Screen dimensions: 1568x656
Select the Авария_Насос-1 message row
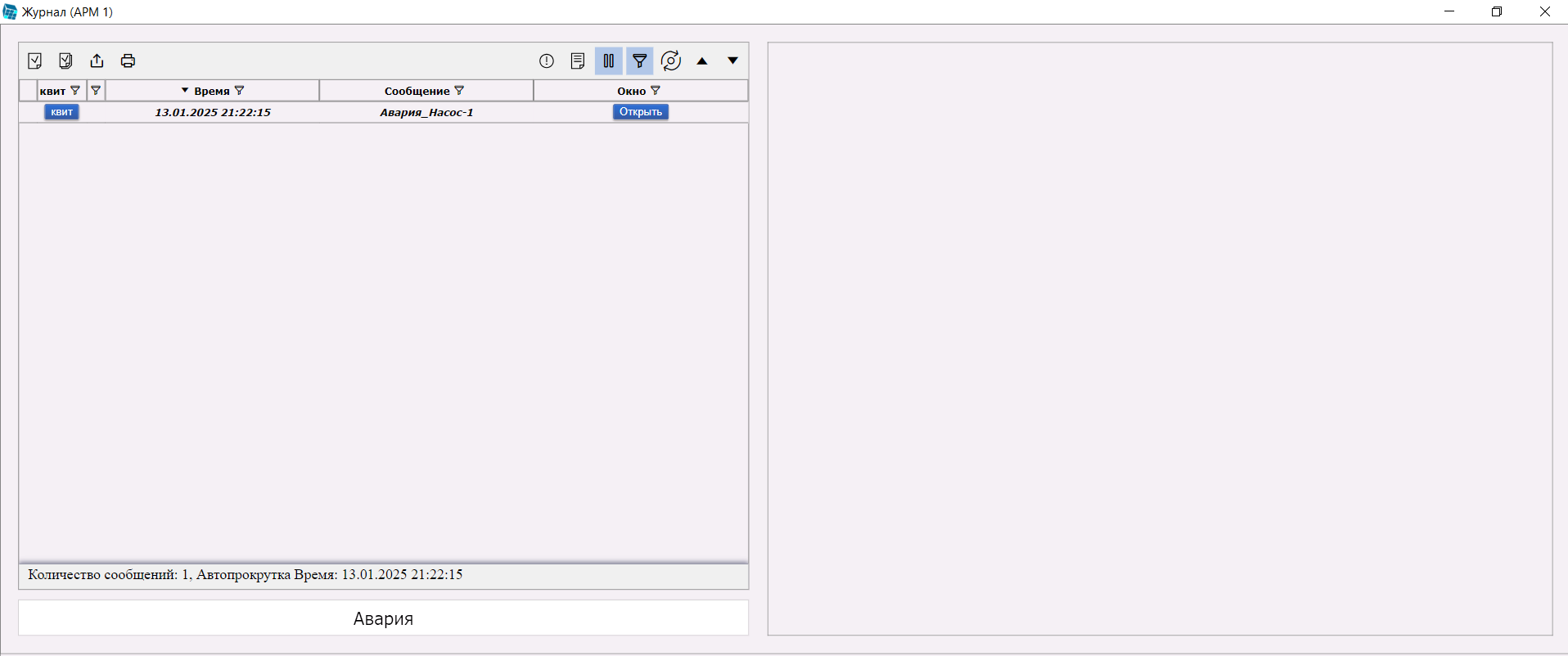(x=426, y=112)
